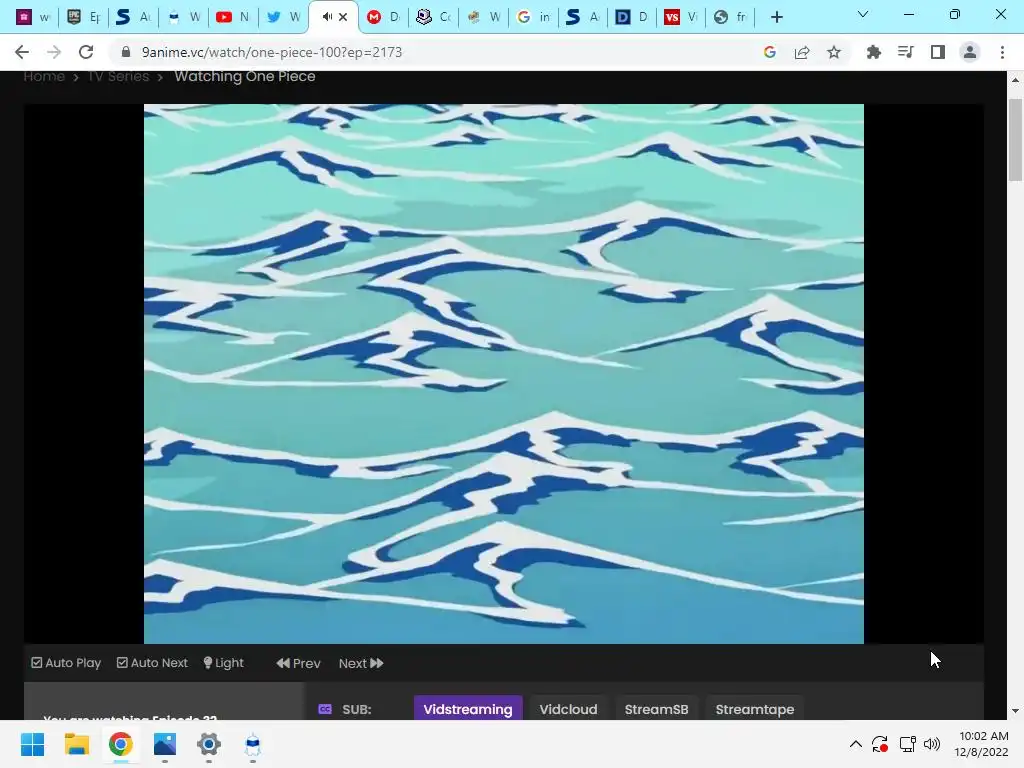Viewport: 1024px width, 768px height.
Task: Click the One Piece video player
Action: point(504,374)
